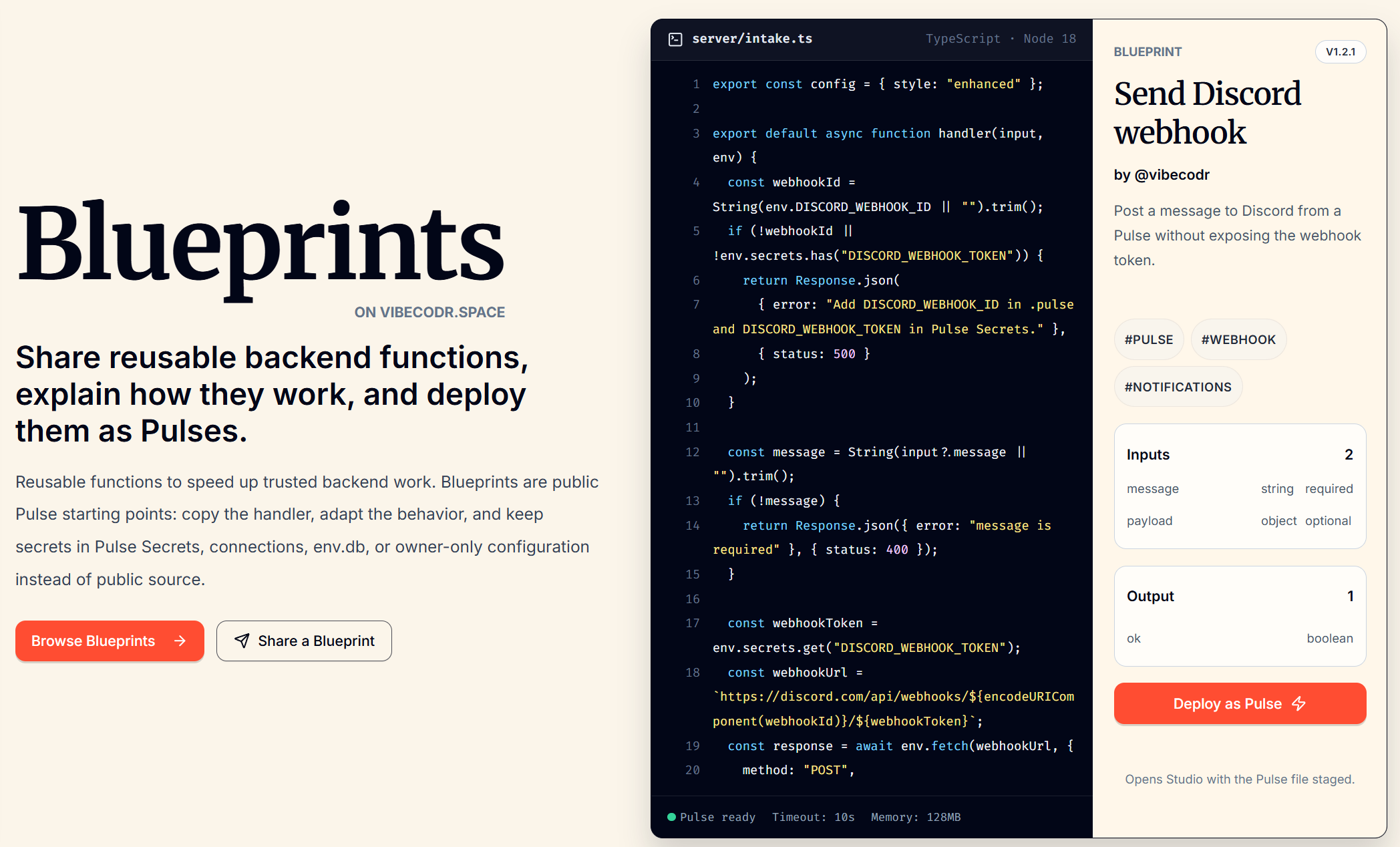
Task: Click the discord.com webhooks URL in line 18
Action: pos(893,709)
